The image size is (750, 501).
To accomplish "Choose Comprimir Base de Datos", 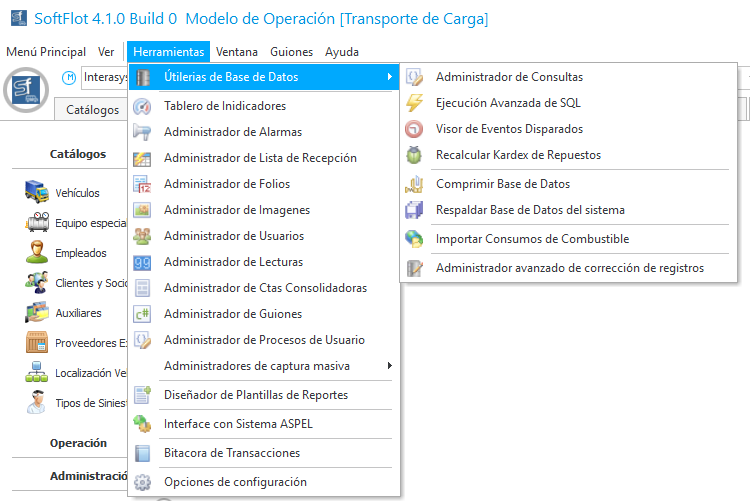I will click(x=502, y=184).
